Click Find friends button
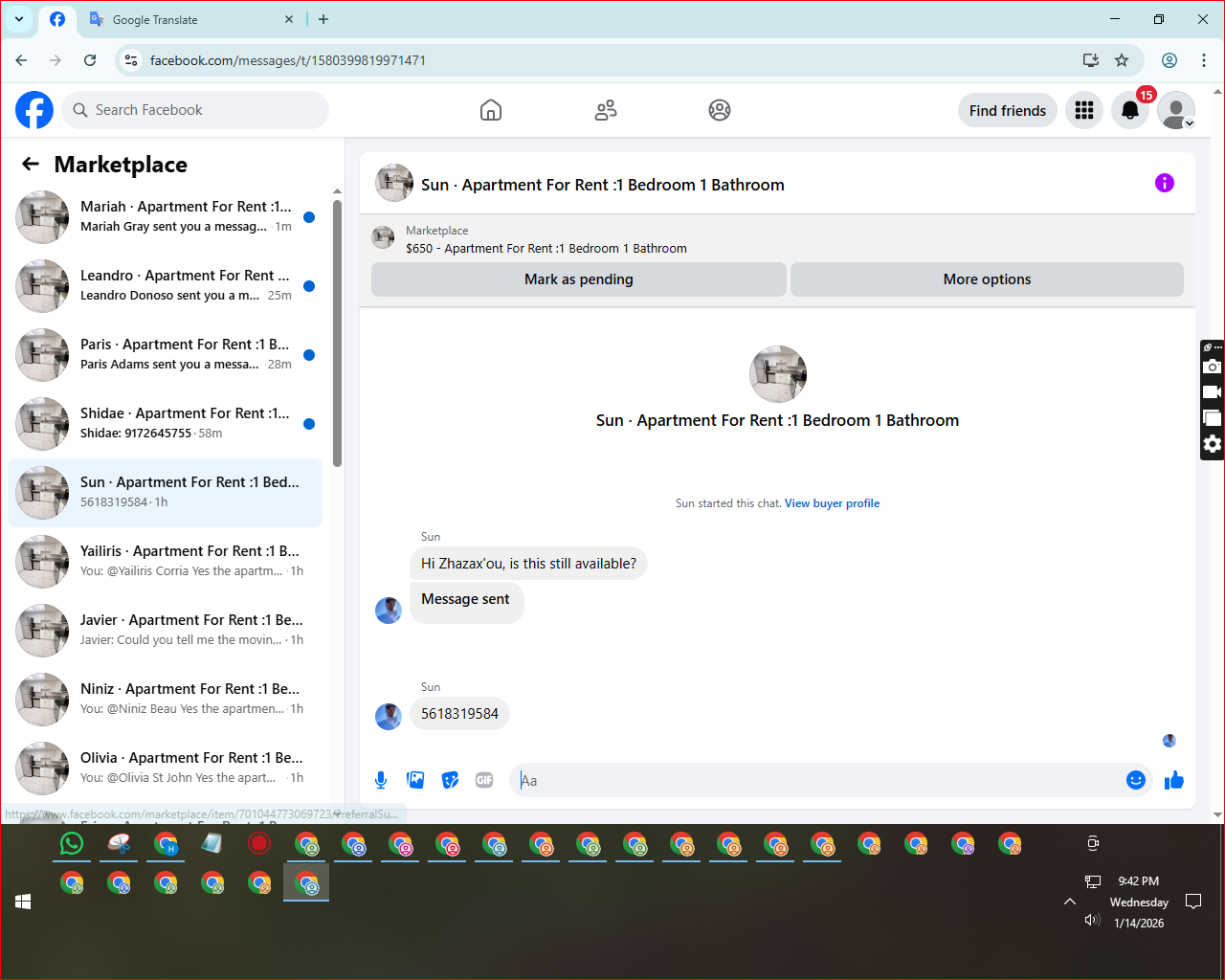The height and width of the screenshot is (980, 1225). [x=1008, y=110]
